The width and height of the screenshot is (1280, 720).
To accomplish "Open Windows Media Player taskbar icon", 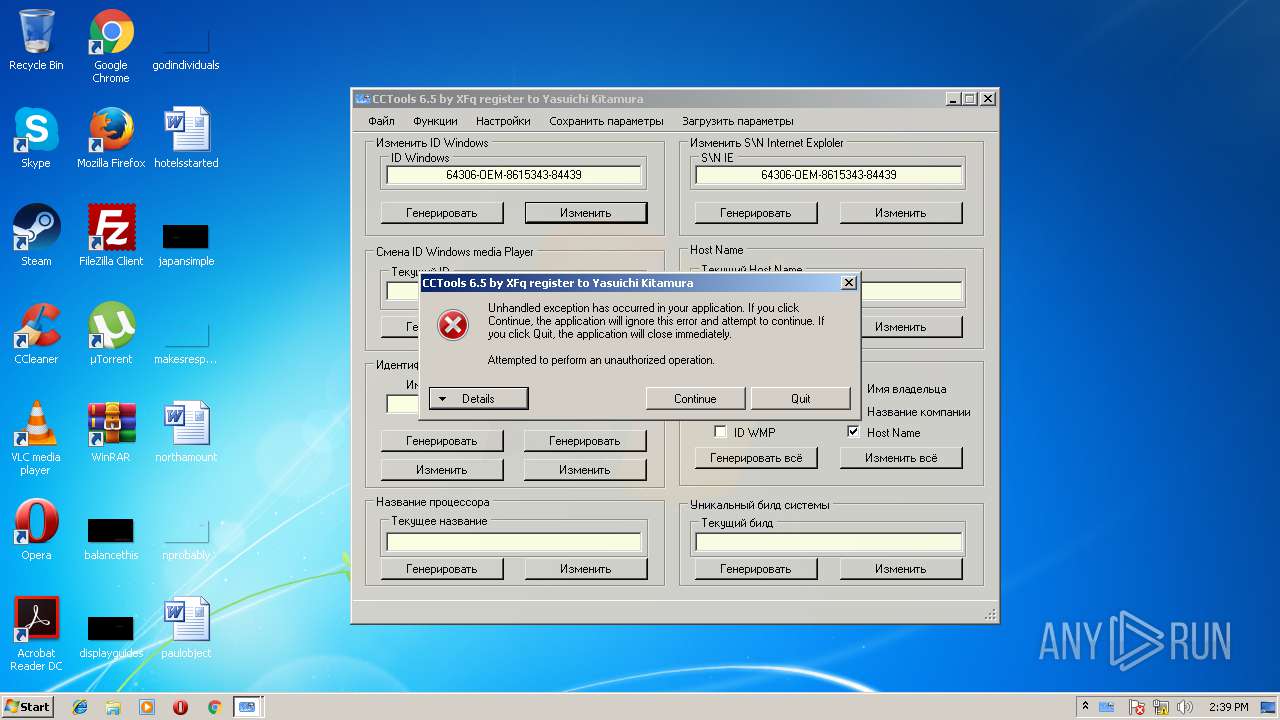I will tap(147, 707).
